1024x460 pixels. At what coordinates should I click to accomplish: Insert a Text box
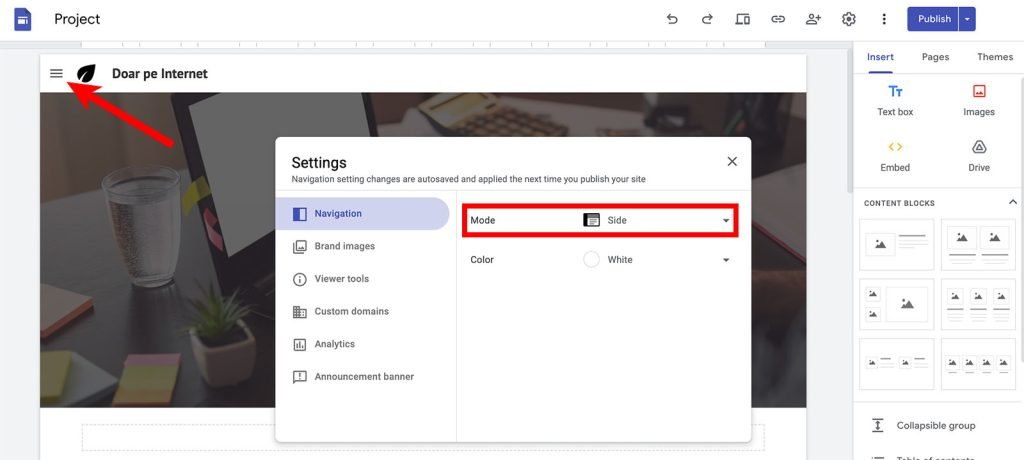pos(895,100)
